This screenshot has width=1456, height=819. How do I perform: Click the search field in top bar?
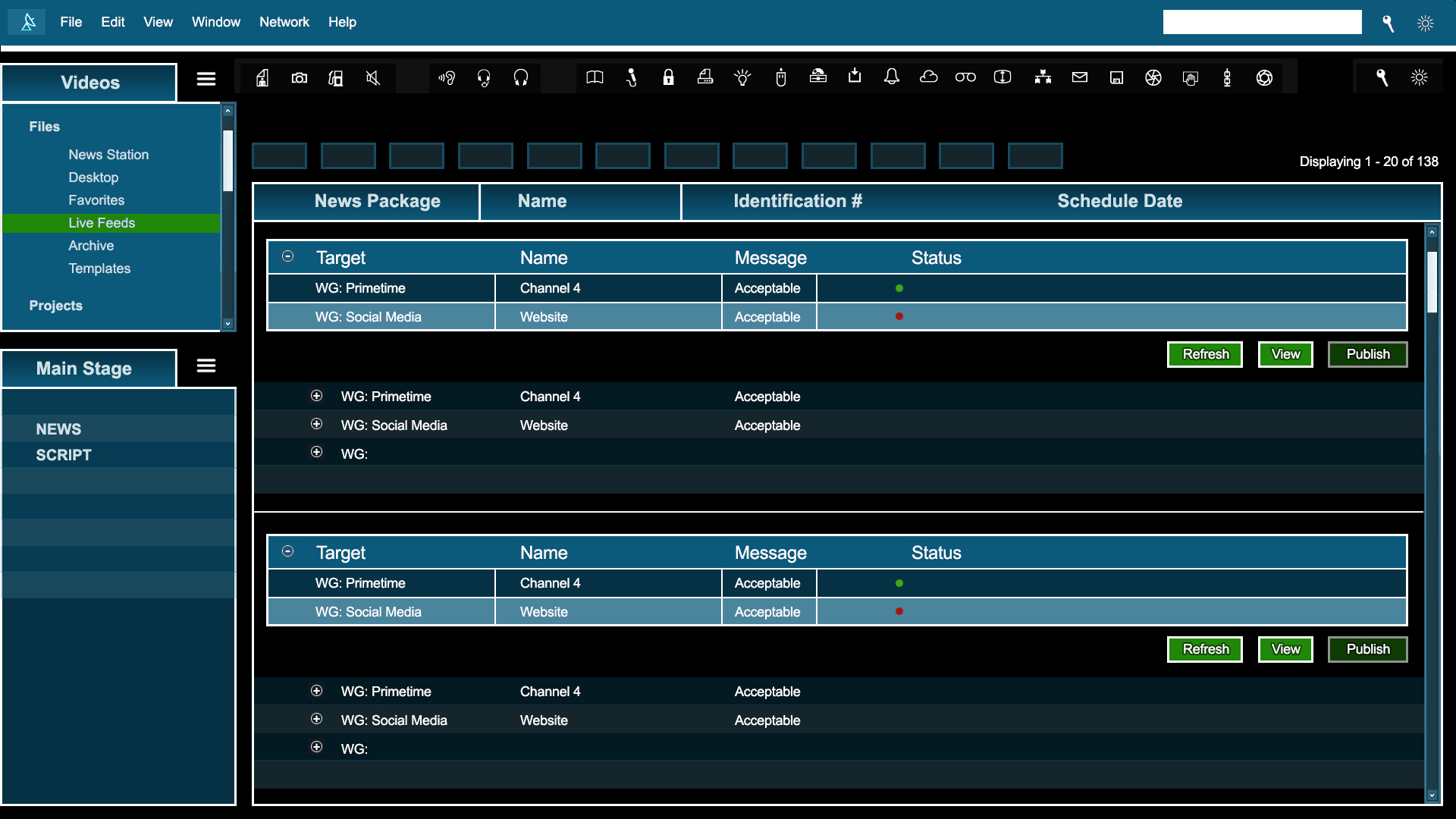click(x=1262, y=22)
